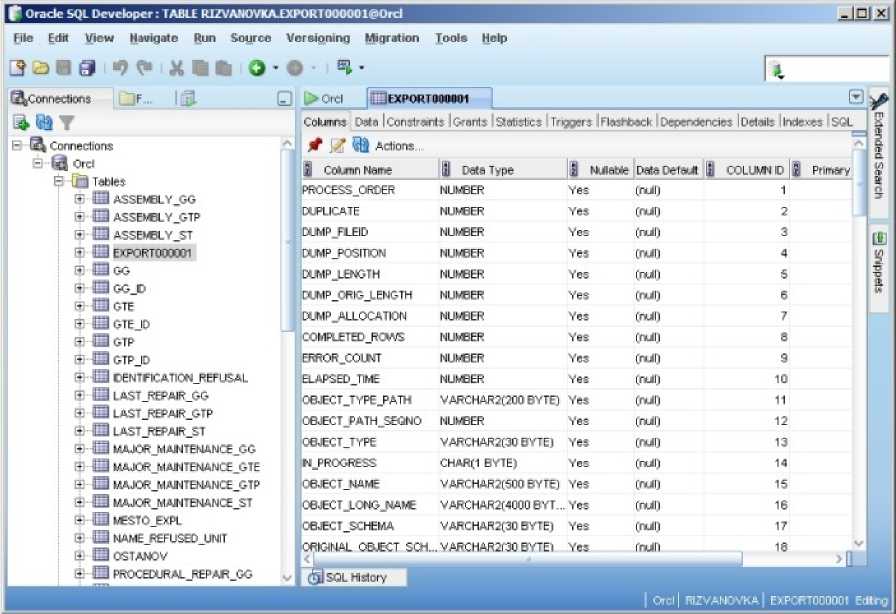Viewport: 896px width, 614px height.
Task: Click the search input field in toolbar
Action: (x=837, y=70)
